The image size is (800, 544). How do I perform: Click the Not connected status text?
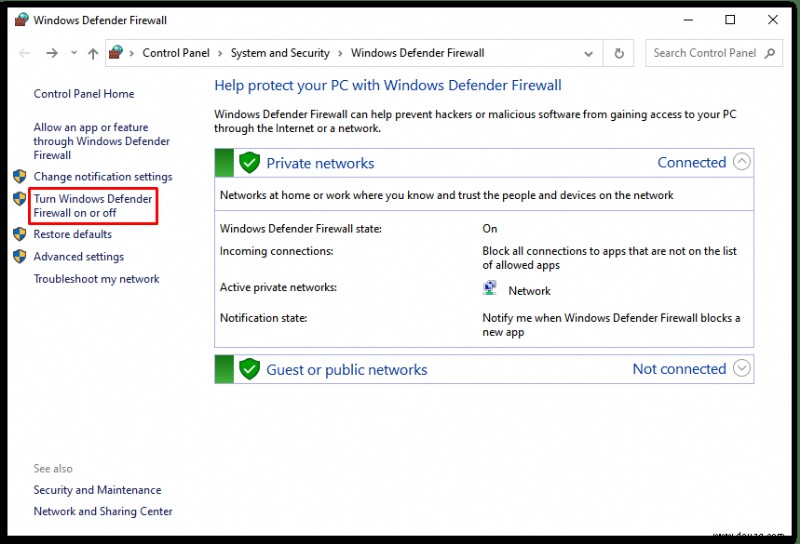679,368
